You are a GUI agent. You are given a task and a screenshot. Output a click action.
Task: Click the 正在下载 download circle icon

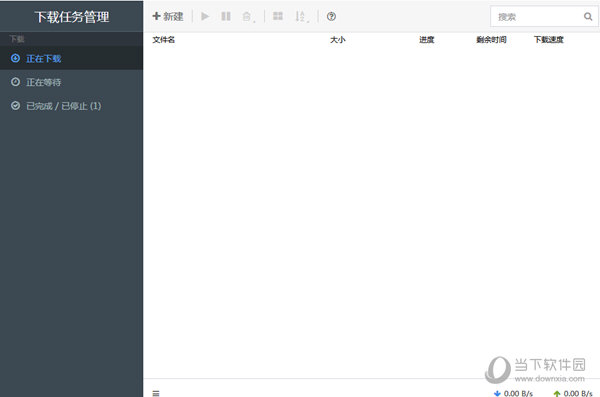15,58
